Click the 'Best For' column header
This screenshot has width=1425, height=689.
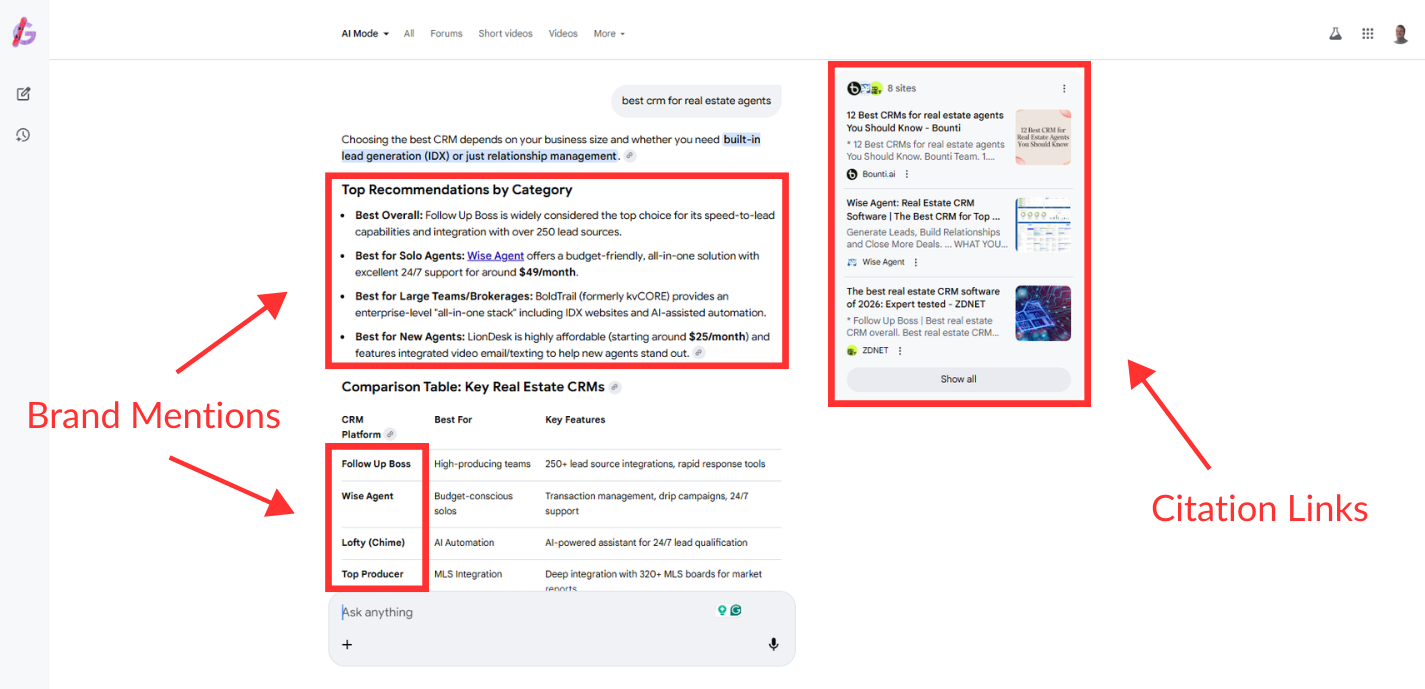tap(453, 420)
